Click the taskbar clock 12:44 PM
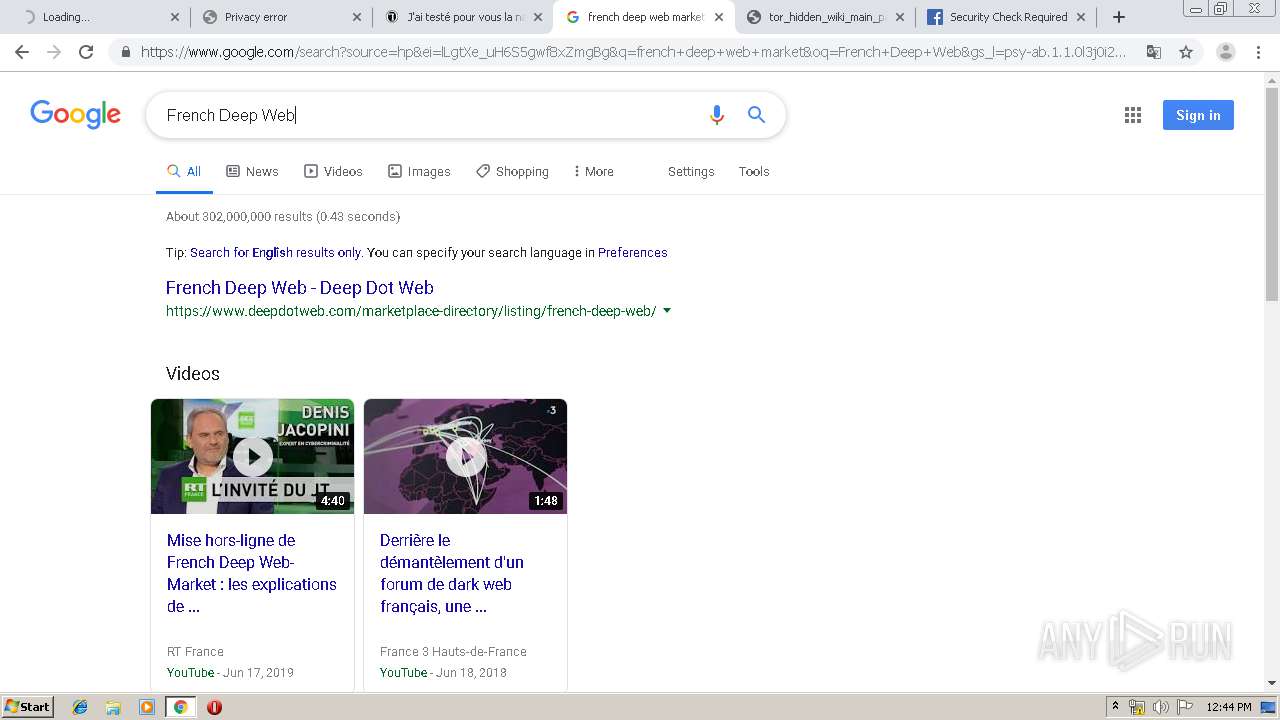The height and width of the screenshot is (720, 1280). click(1229, 707)
